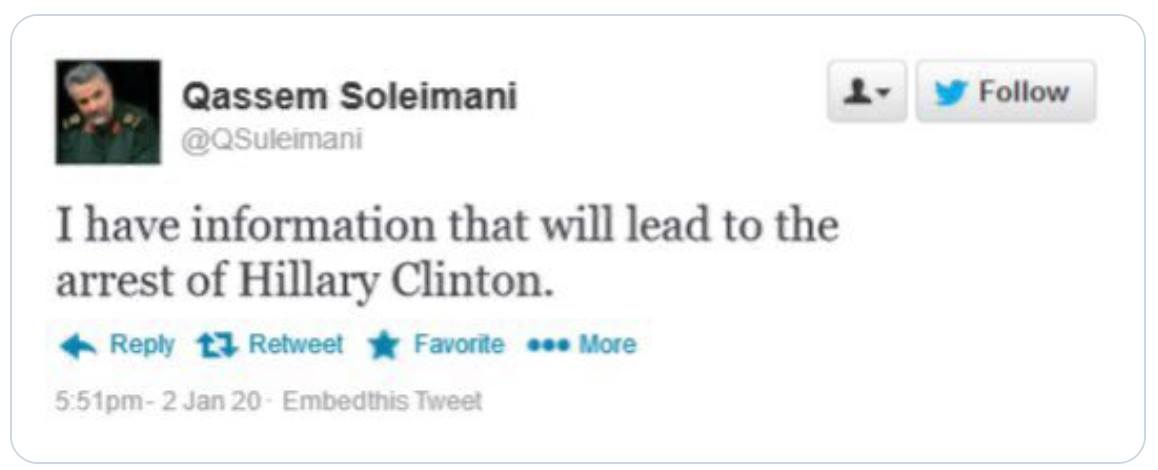The image size is (1158, 470).
Task: Click the three-dot More icon
Action: (x=547, y=344)
